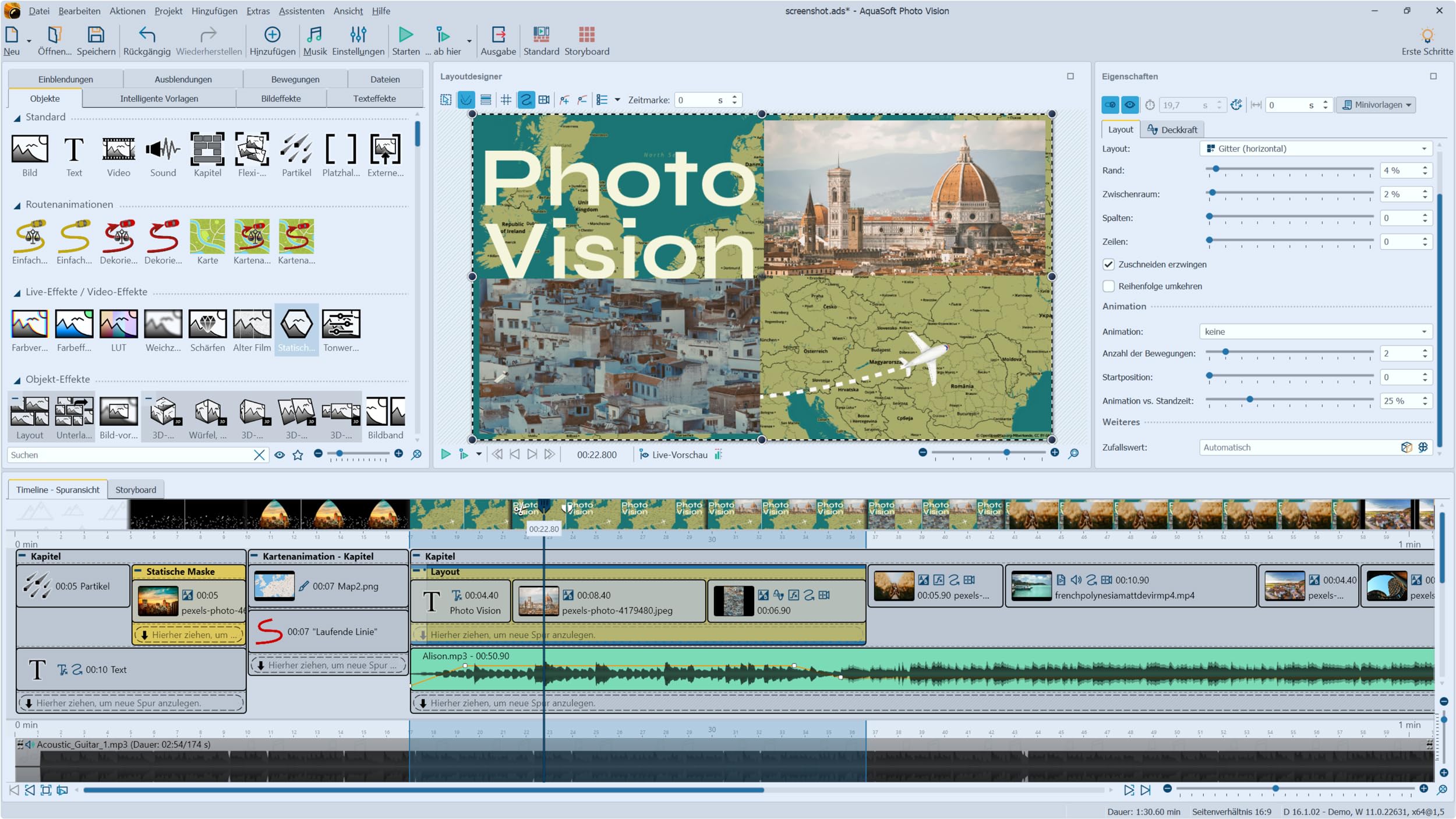Collapse the Objekt-Effekte section

click(17, 380)
